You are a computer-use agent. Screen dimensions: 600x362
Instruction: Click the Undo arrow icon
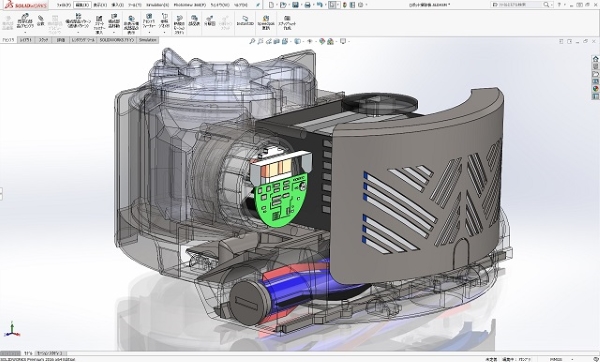tap(319, 5)
